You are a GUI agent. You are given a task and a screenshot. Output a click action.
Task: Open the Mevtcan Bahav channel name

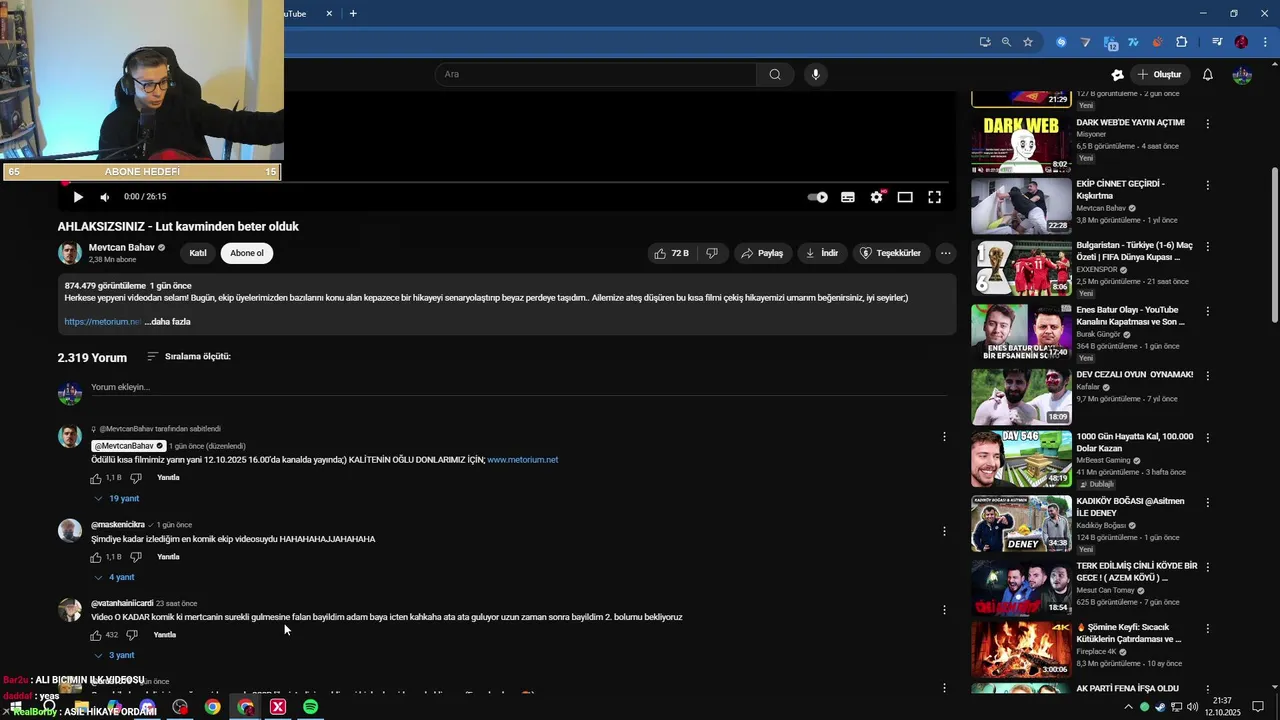(x=122, y=247)
